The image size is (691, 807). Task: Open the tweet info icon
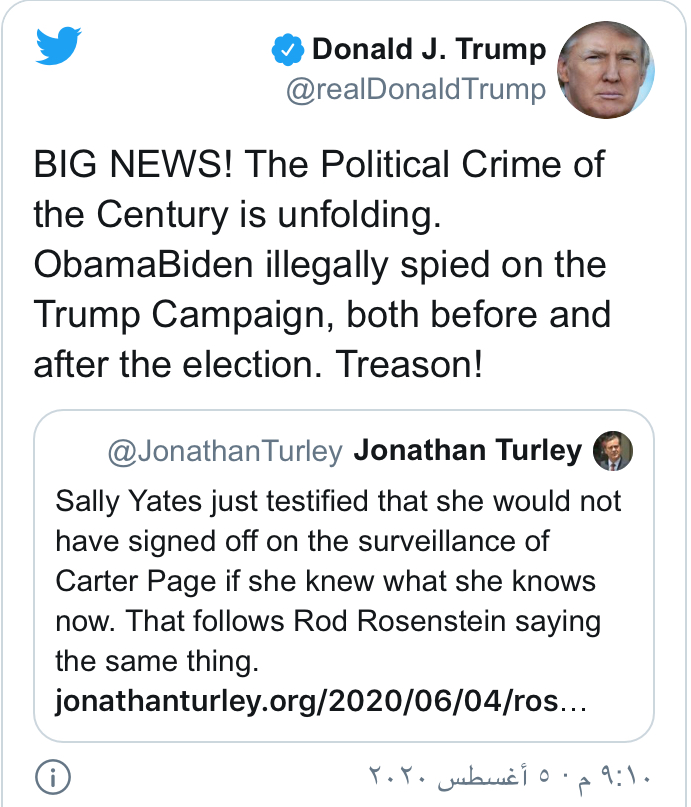(x=52, y=776)
